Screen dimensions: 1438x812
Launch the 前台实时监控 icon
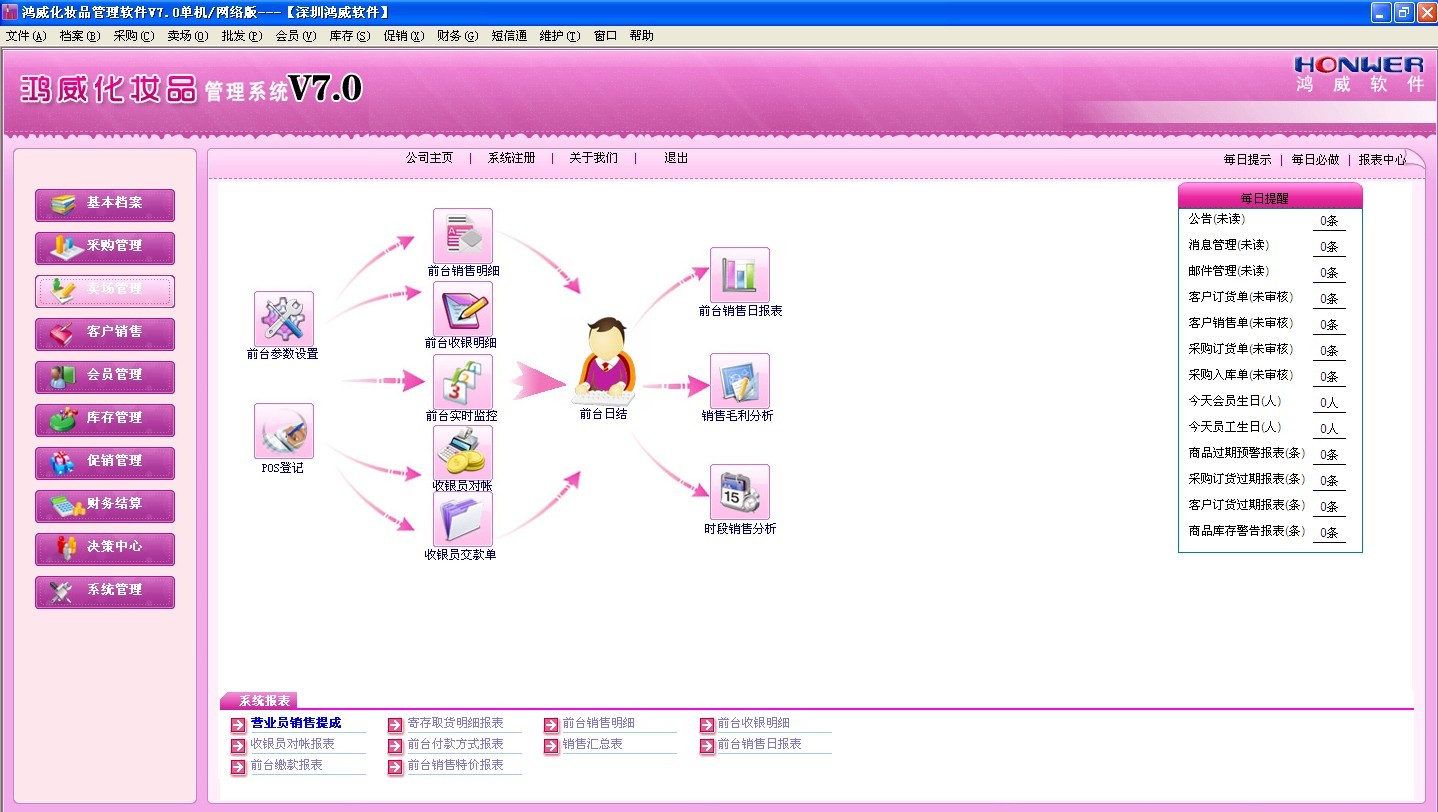click(x=462, y=382)
